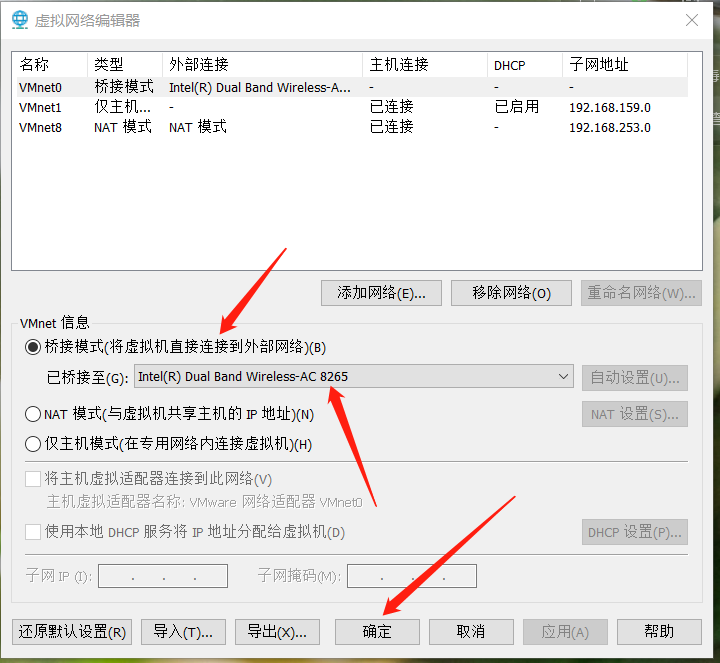Select the 仅主机模式 radio button
This screenshot has height=663, width=720.
[x=33, y=444]
